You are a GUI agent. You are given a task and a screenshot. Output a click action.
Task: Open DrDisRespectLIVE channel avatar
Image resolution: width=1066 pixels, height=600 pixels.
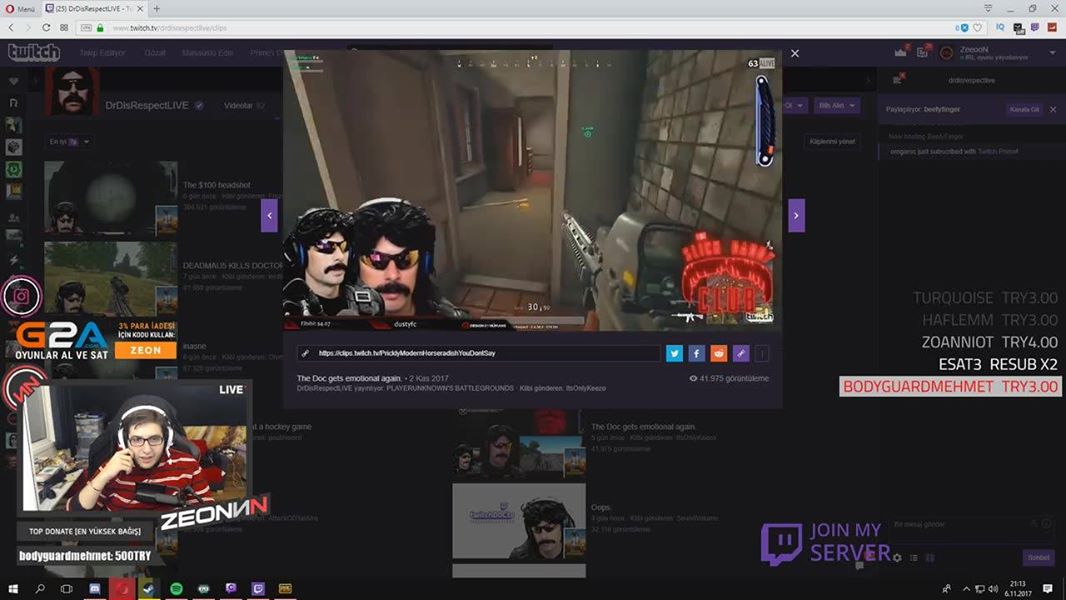pos(72,92)
